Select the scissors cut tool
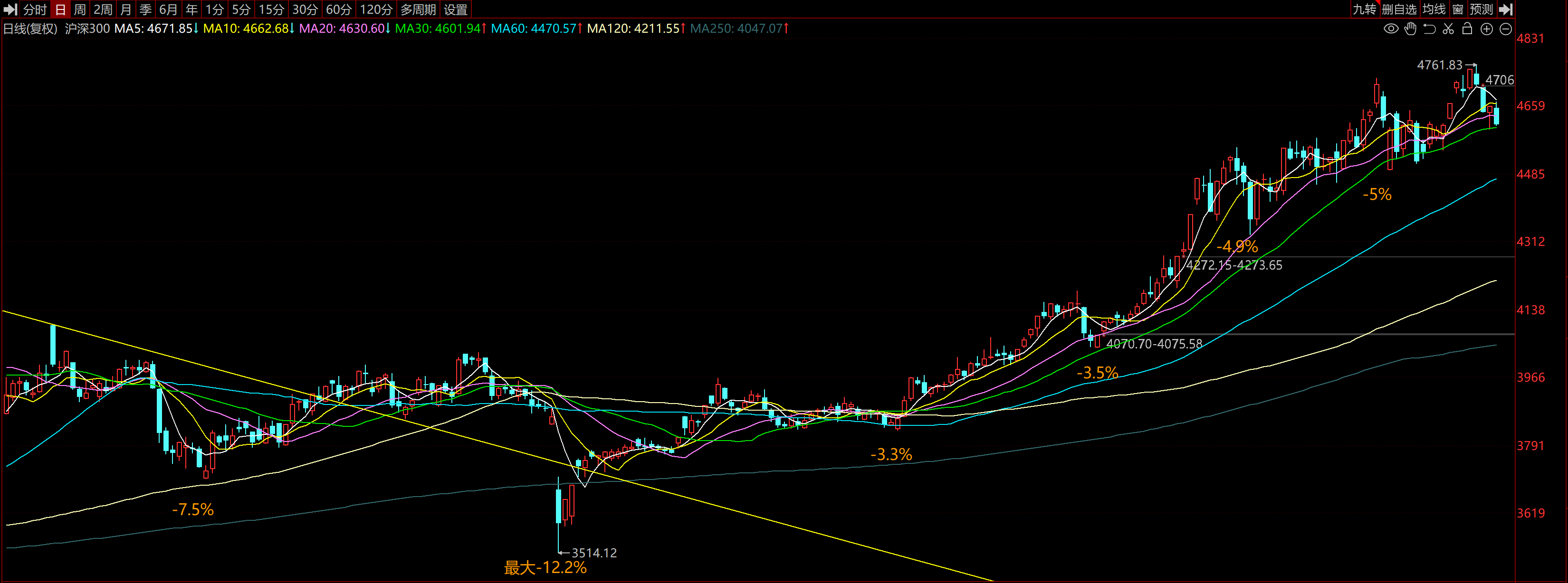The width and height of the screenshot is (1568, 583). tap(1448, 28)
